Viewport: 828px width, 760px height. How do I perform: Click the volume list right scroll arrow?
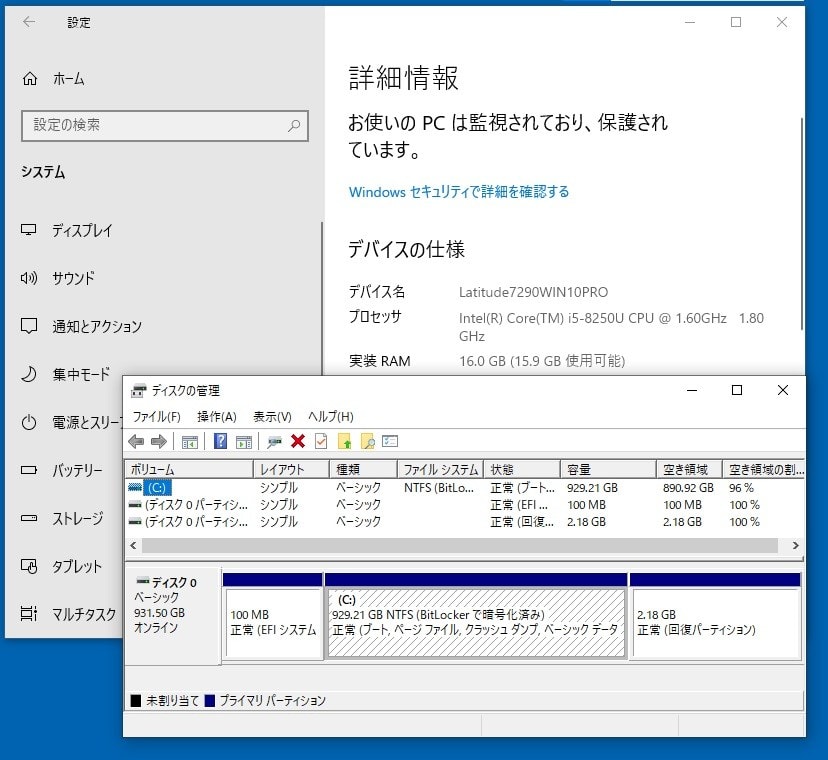click(x=795, y=545)
